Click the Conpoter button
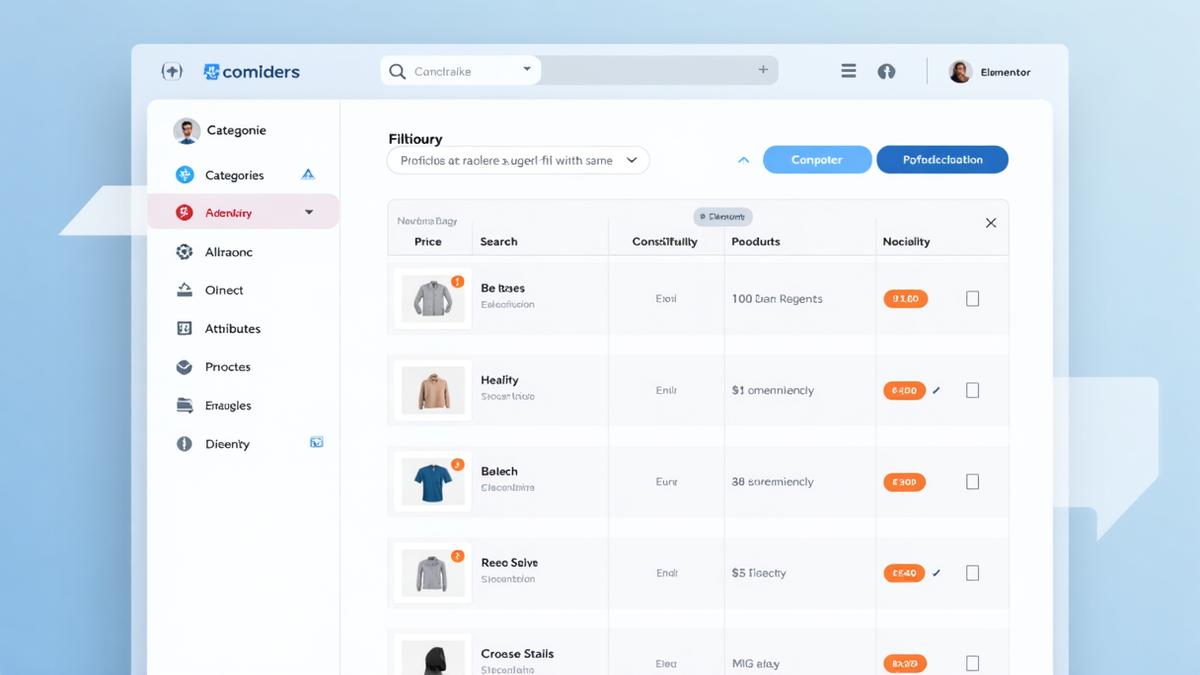 point(817,160)
